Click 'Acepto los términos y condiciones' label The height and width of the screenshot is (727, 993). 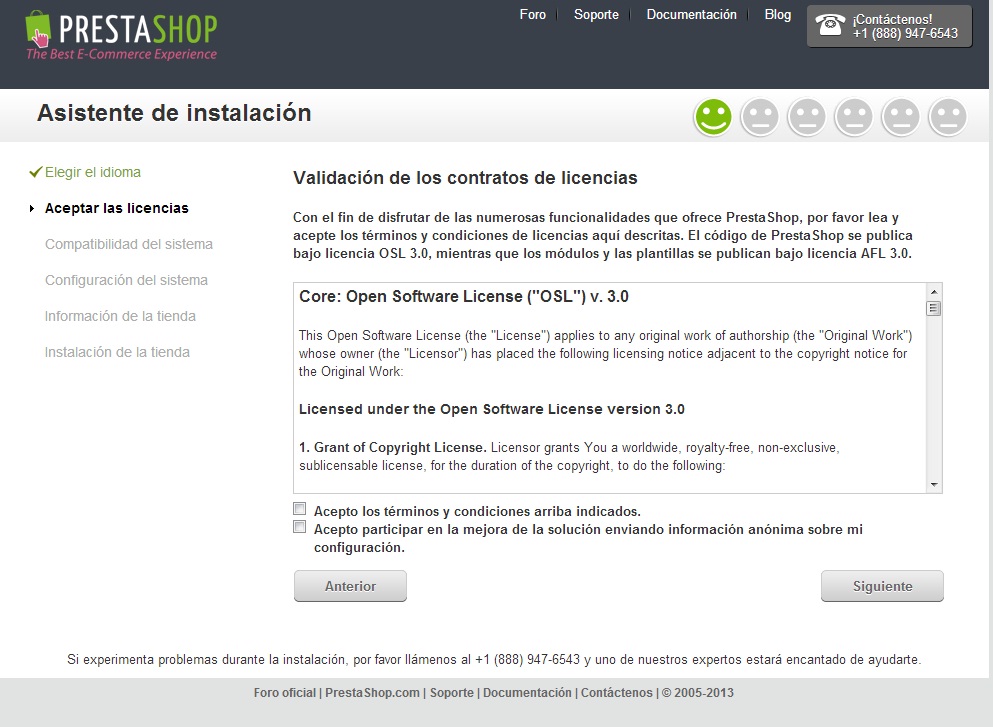[x=478, y=511]
